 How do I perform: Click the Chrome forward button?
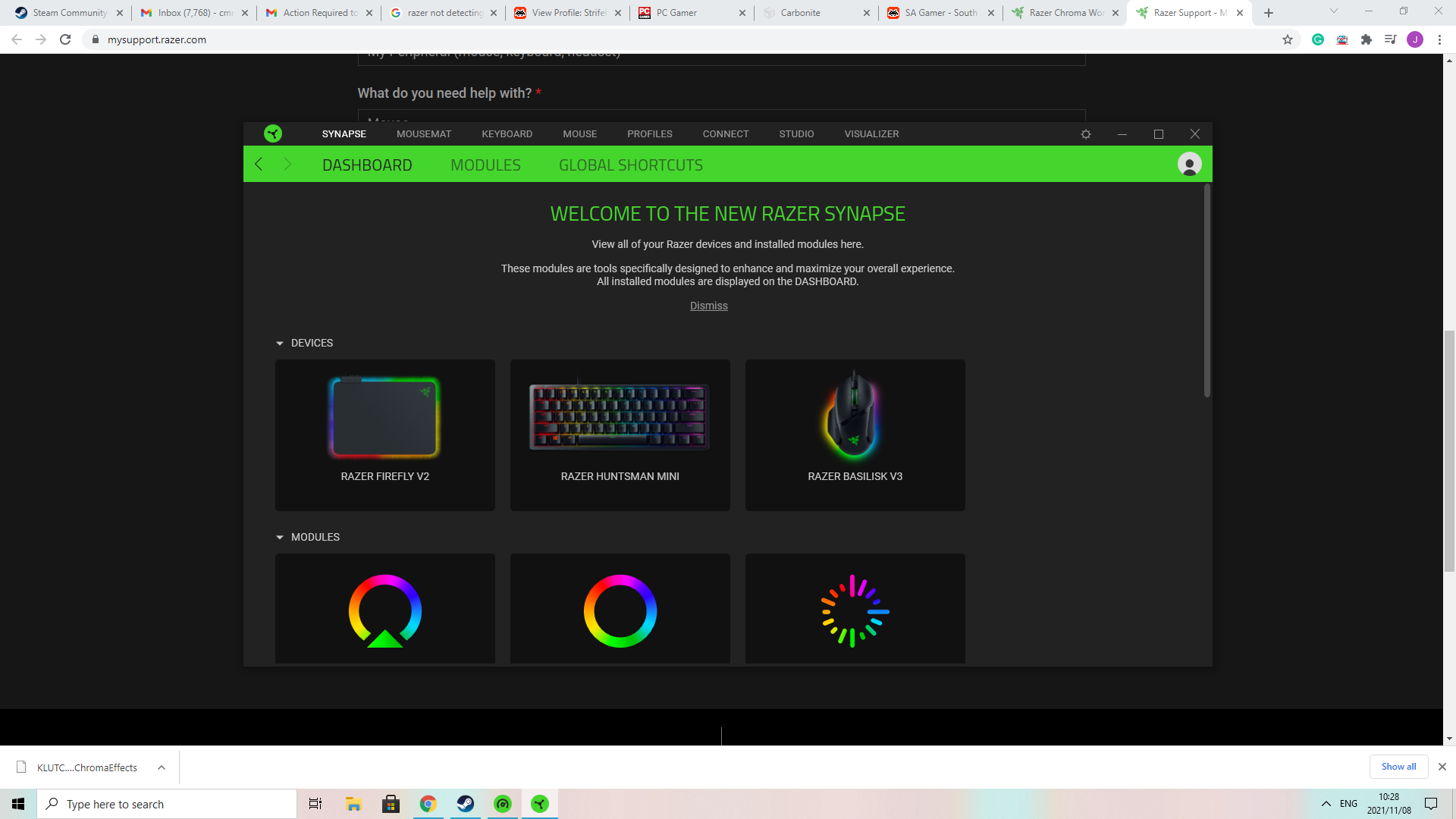click(41, 39)
